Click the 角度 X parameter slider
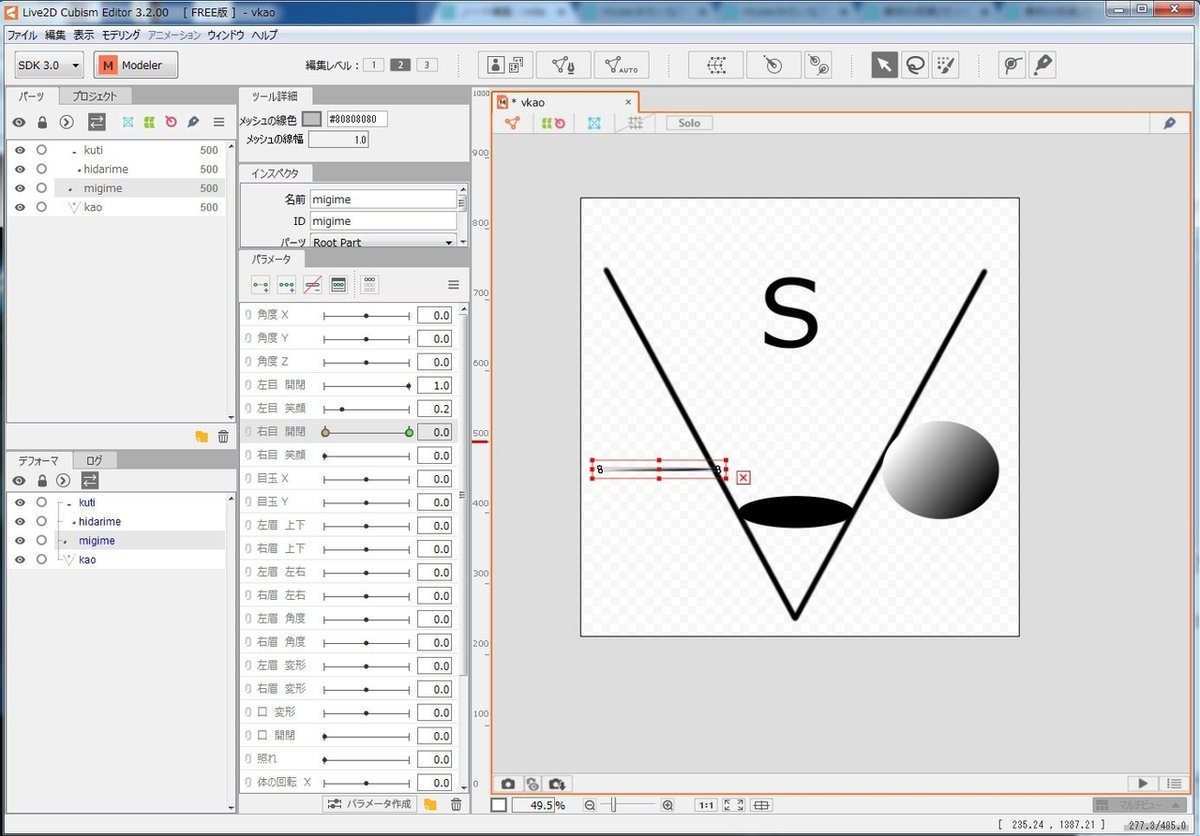Screen dimensions: 1200x836 click(366, 315)
